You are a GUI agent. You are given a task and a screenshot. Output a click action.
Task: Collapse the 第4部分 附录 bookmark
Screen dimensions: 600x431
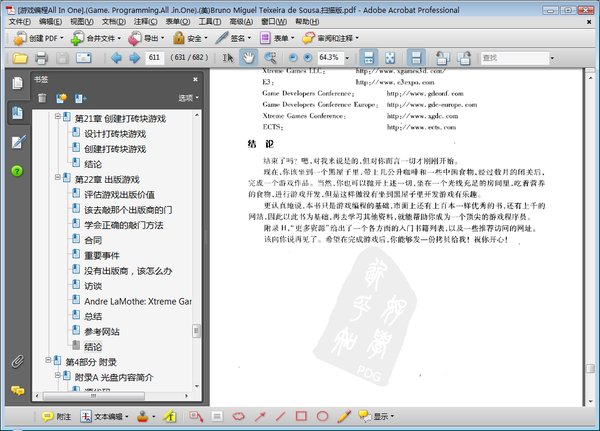click(48, 360)
